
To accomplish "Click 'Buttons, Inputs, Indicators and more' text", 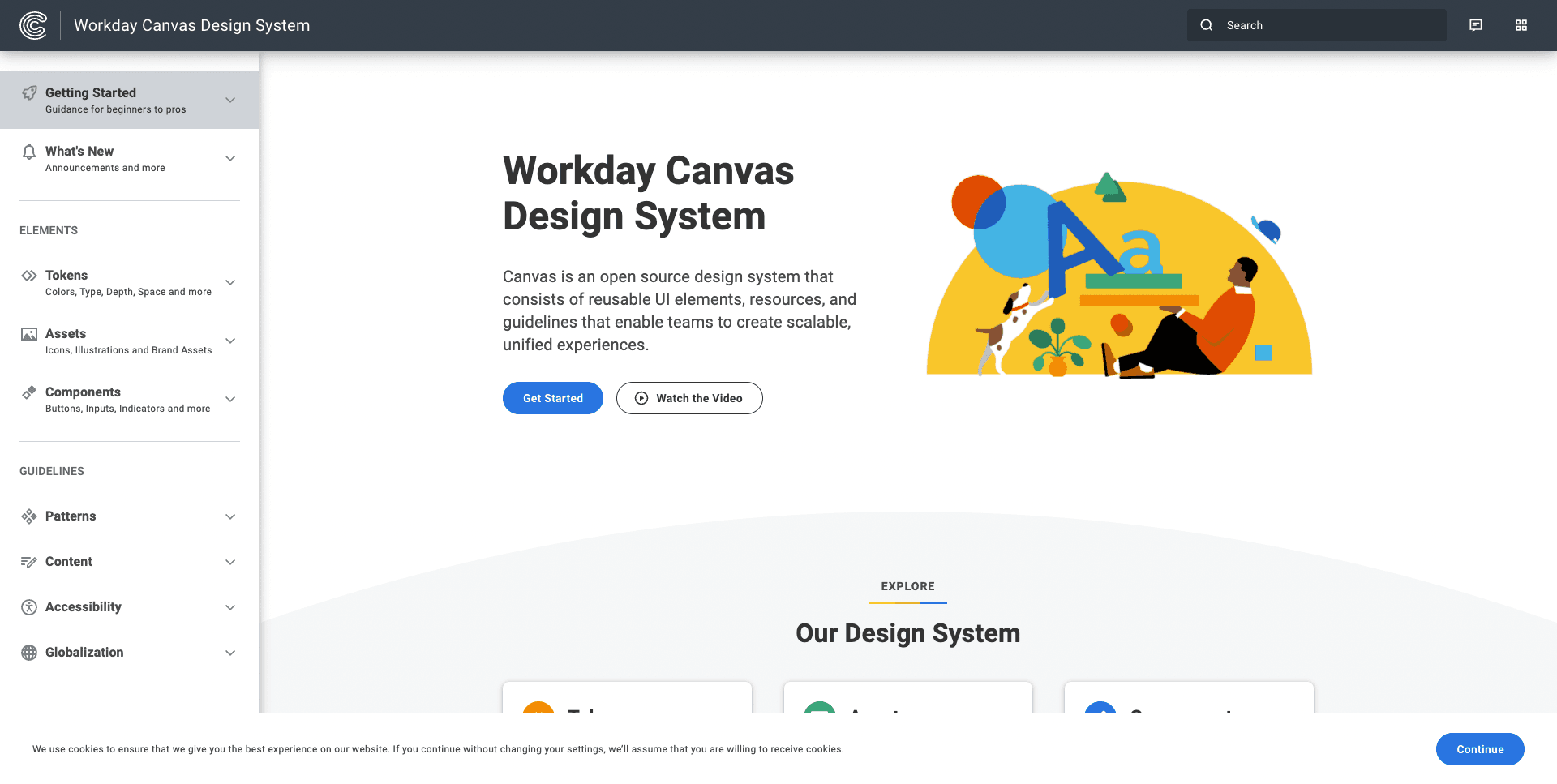I will (128, 409).
